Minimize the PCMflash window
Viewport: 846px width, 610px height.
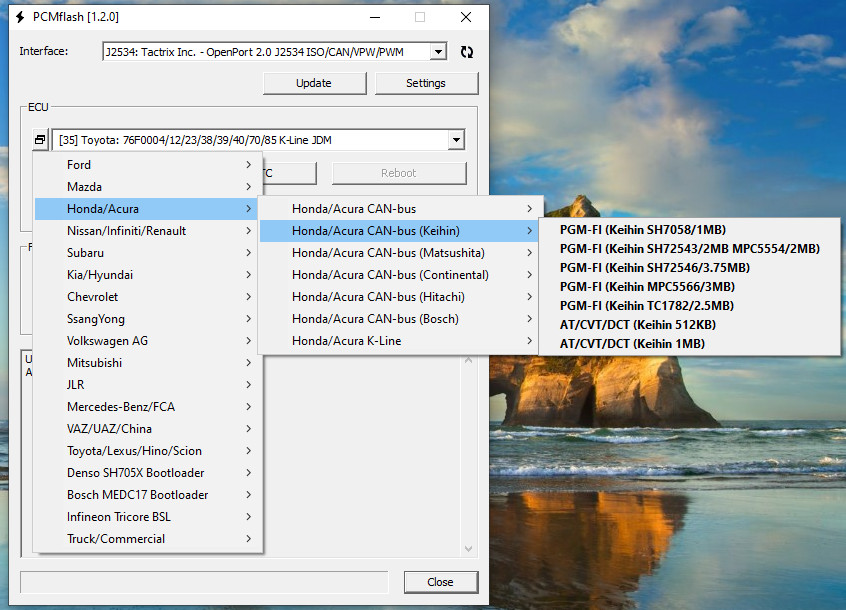click(x=375, y=17)
